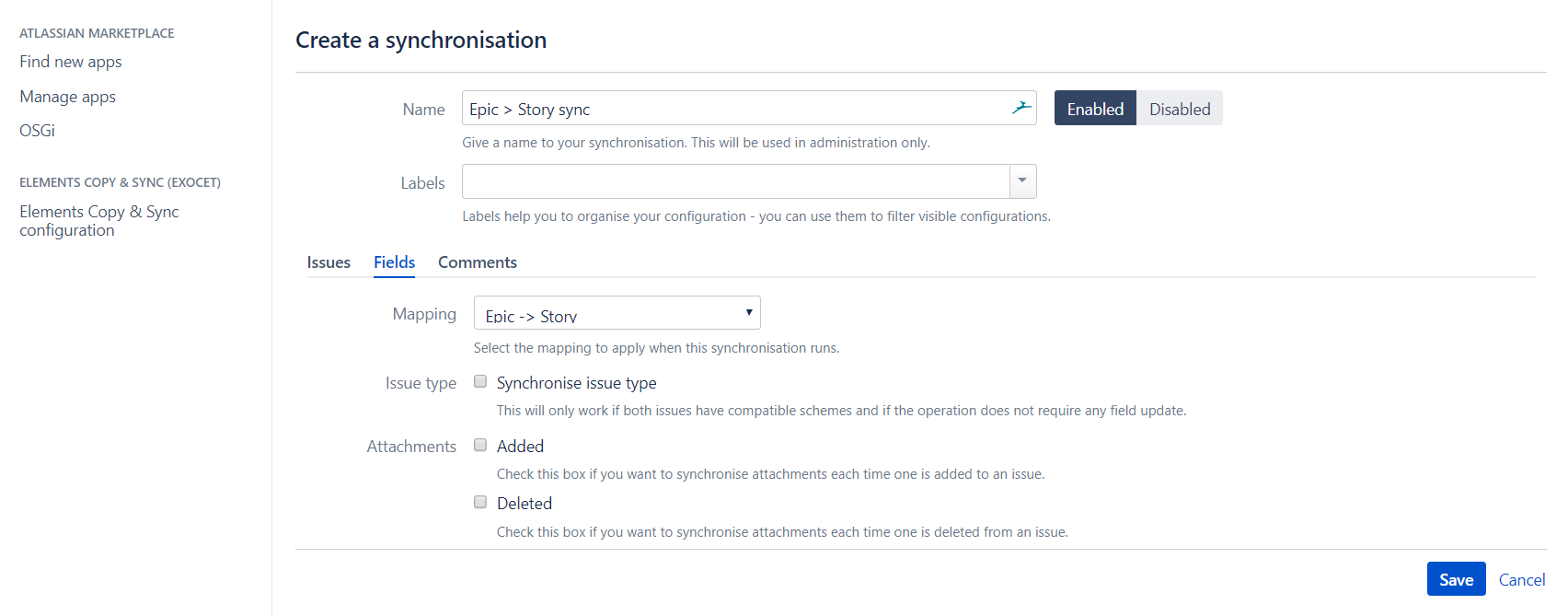The width and height of the screenshot is (1568, 616).
Task: Select the Fields tab
Action: [x=394, y=262]
